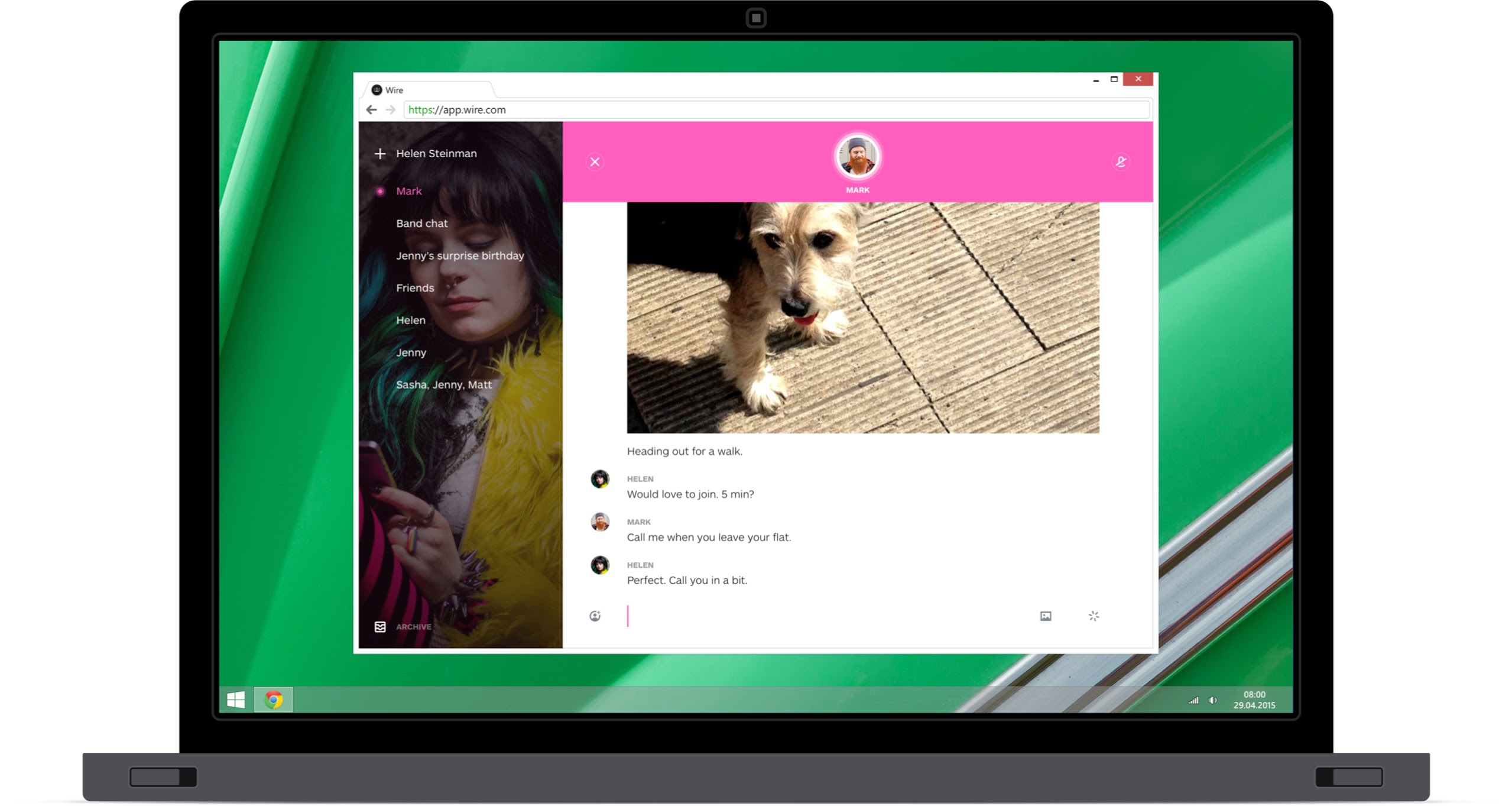Close Mark's profile header with X icon

[595, 162]
